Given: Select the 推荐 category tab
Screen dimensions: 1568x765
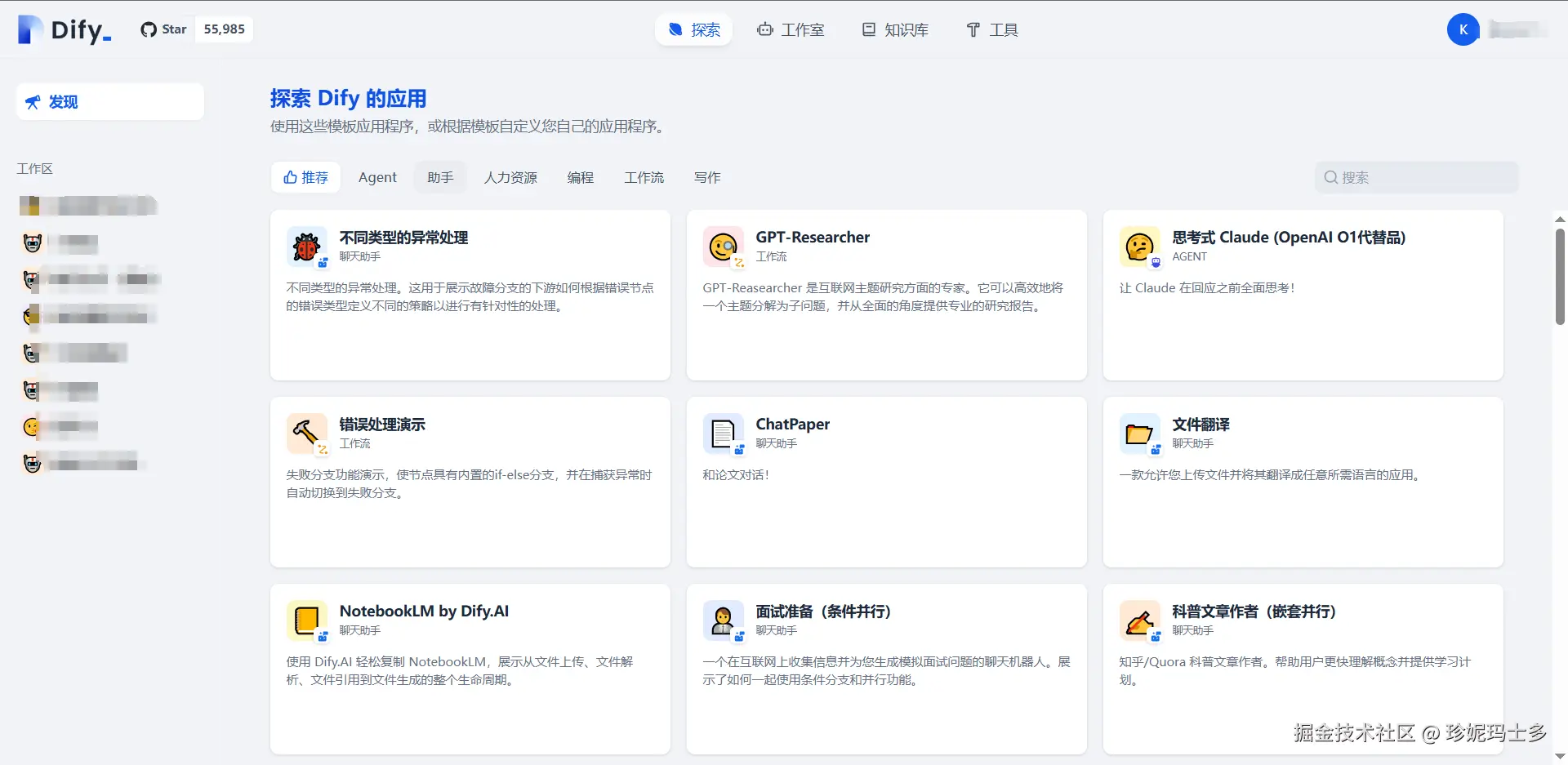Looking at the screenshot, I should tap(306, 177).
